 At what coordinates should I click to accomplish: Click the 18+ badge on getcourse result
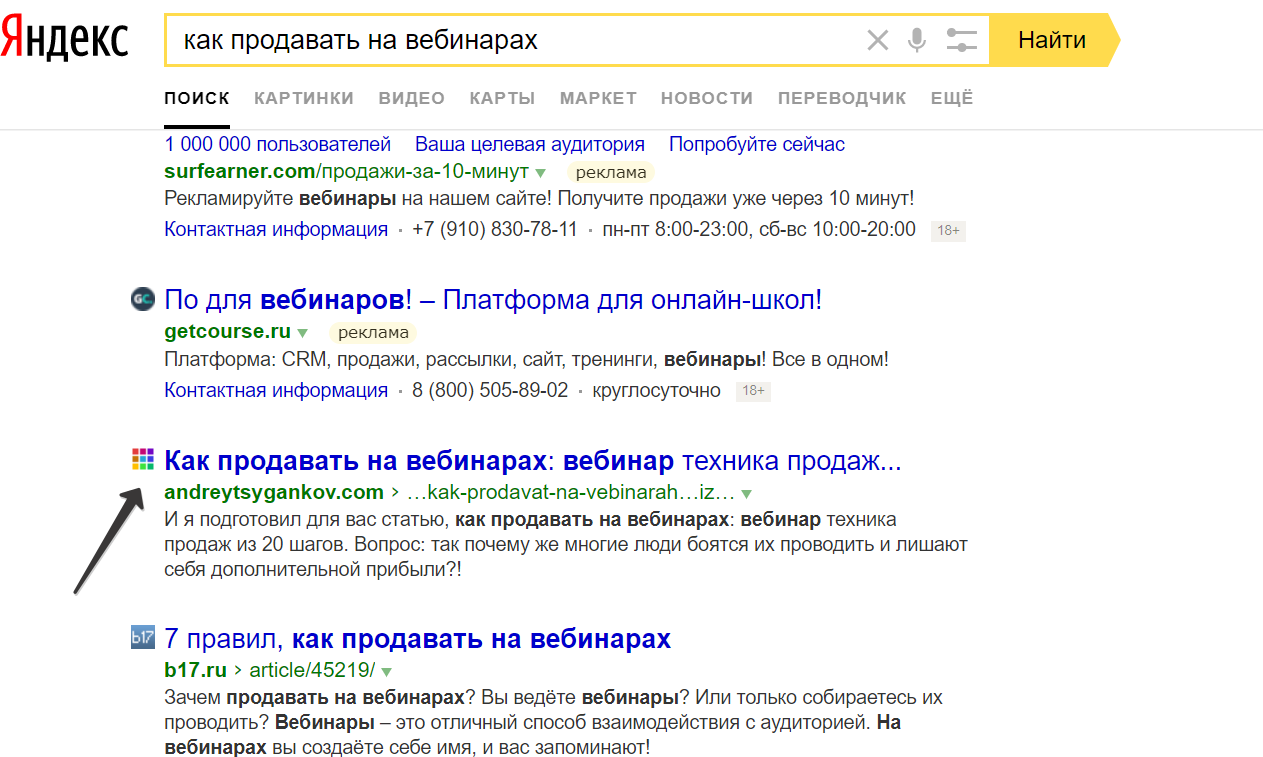pyautogui.click(x=753, y=392)
